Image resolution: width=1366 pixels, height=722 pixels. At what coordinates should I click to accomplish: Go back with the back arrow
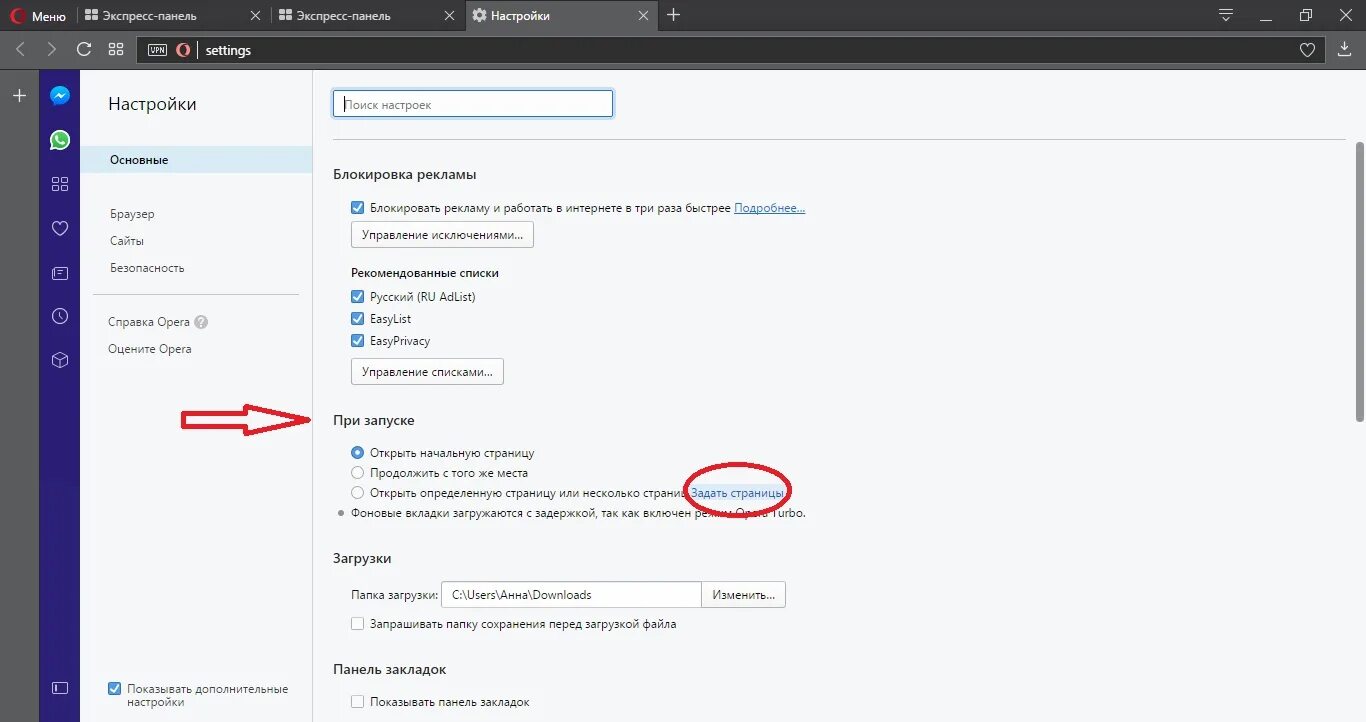[20, 49]
